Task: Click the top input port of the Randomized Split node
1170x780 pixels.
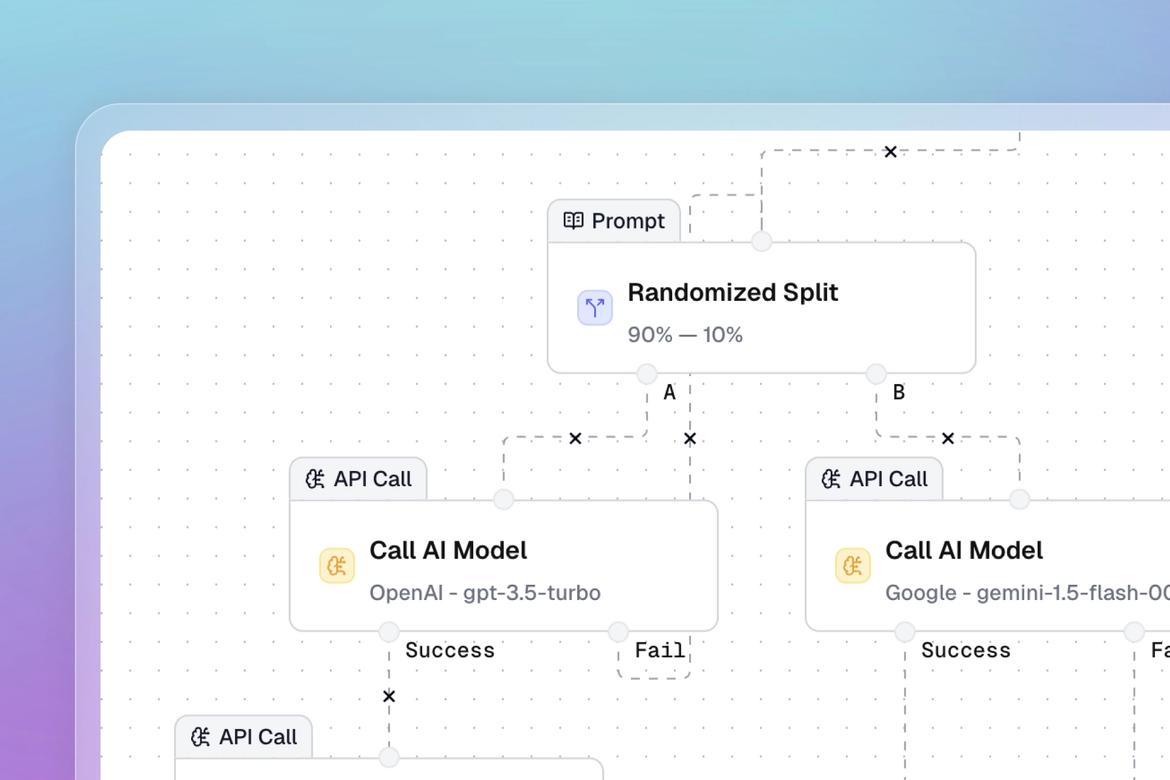Action: pos(762,241)
